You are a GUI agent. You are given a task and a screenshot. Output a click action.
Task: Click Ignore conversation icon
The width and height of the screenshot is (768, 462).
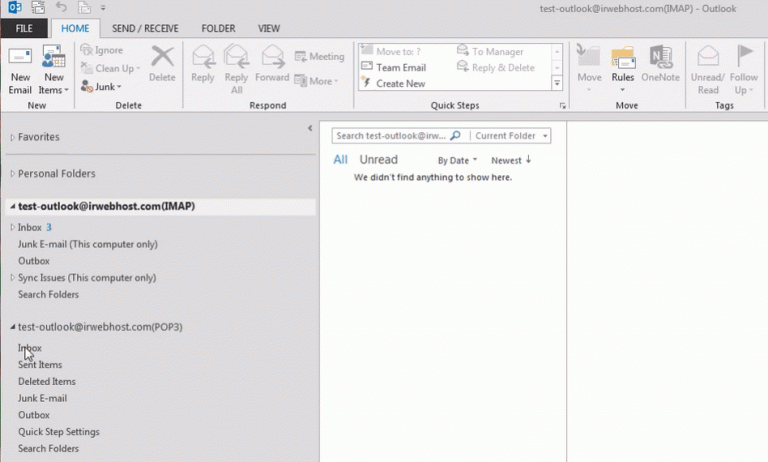(x=87, y=50)
